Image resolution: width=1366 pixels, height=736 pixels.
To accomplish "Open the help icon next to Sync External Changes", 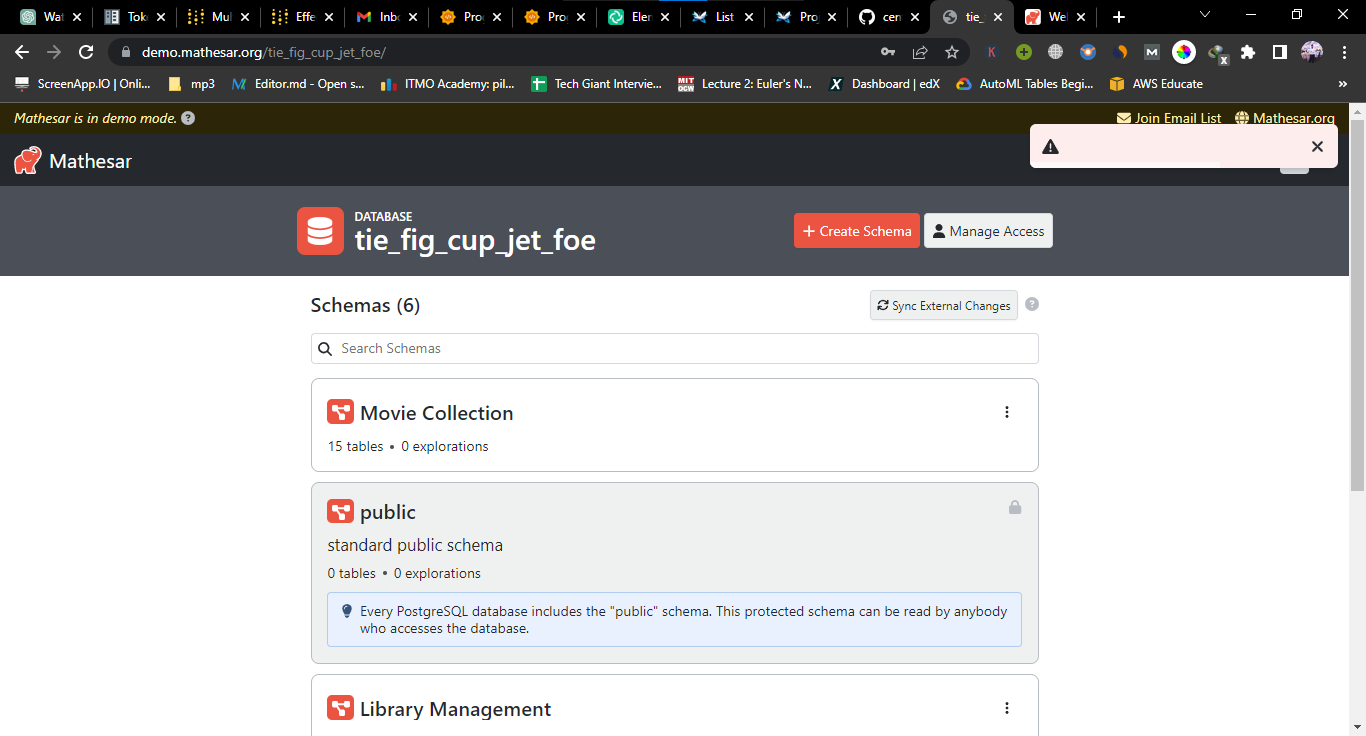I will coord(1032,305).
